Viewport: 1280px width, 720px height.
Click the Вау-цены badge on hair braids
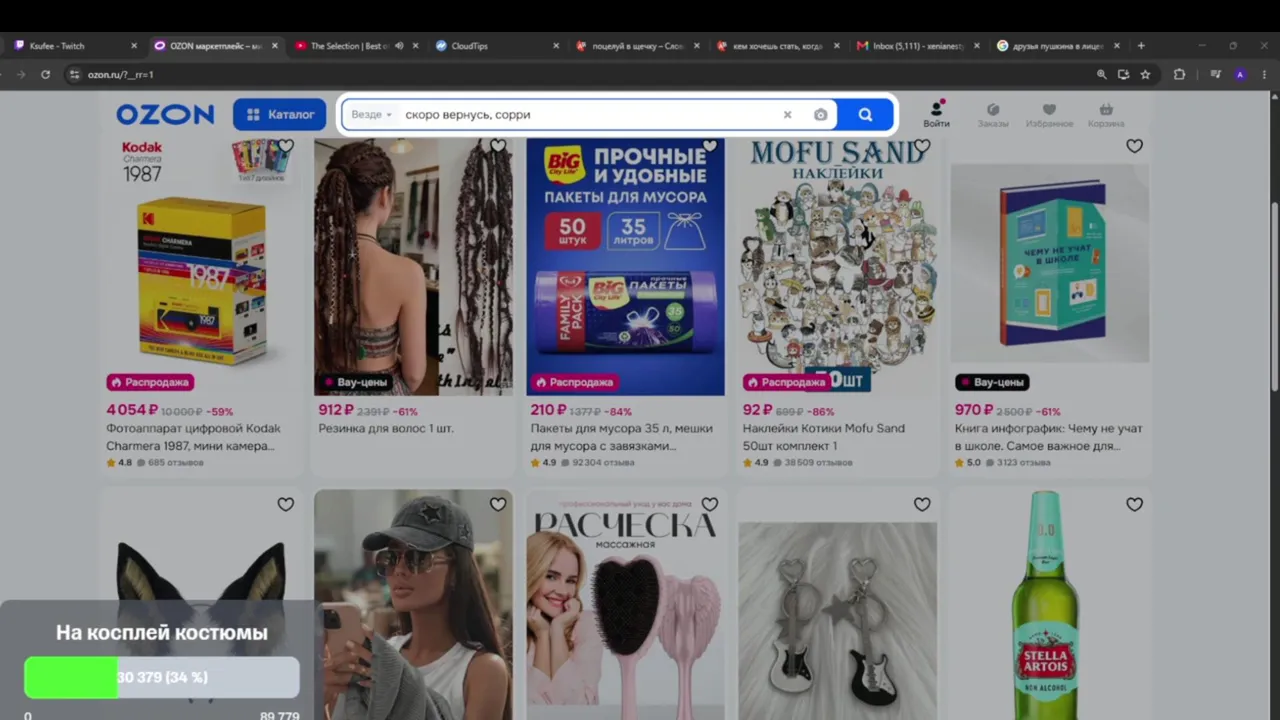click(355, 382)
